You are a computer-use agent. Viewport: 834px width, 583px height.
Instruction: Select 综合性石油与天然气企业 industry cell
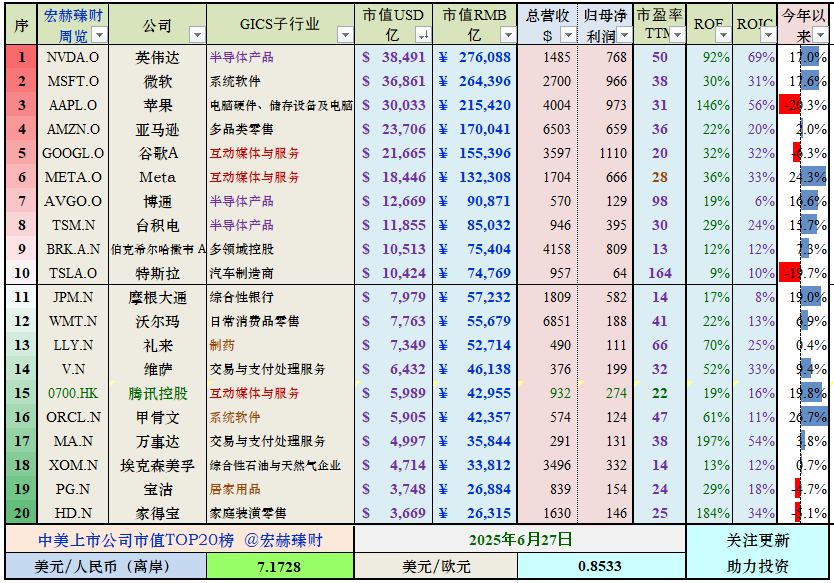[x=280, y=465]
